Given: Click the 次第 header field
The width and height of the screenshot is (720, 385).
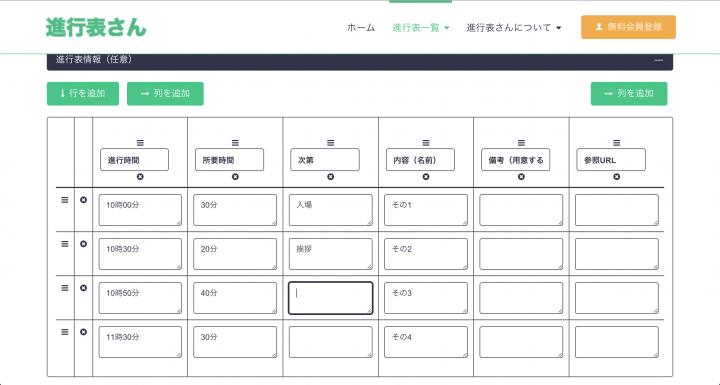Looking at the screenshot, I should click(325, 160).
